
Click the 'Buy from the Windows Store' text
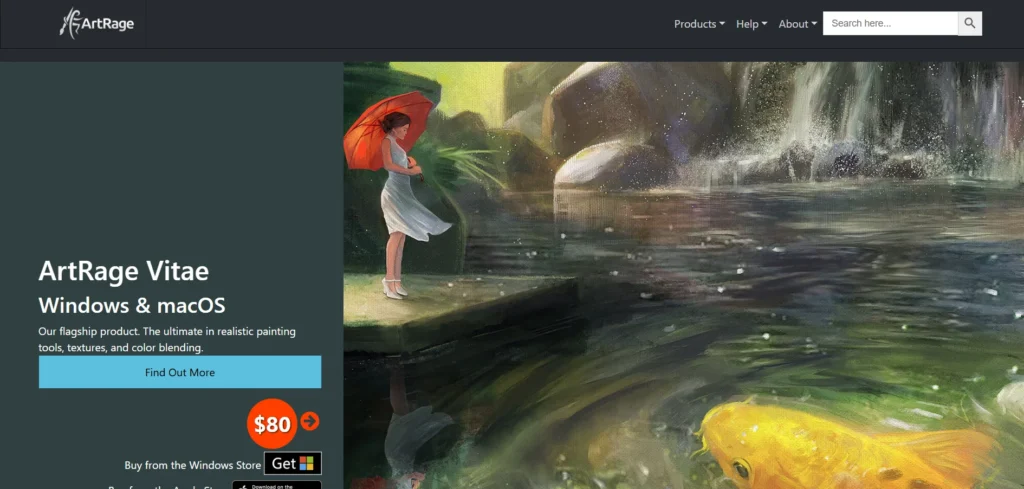click(193, 465)
